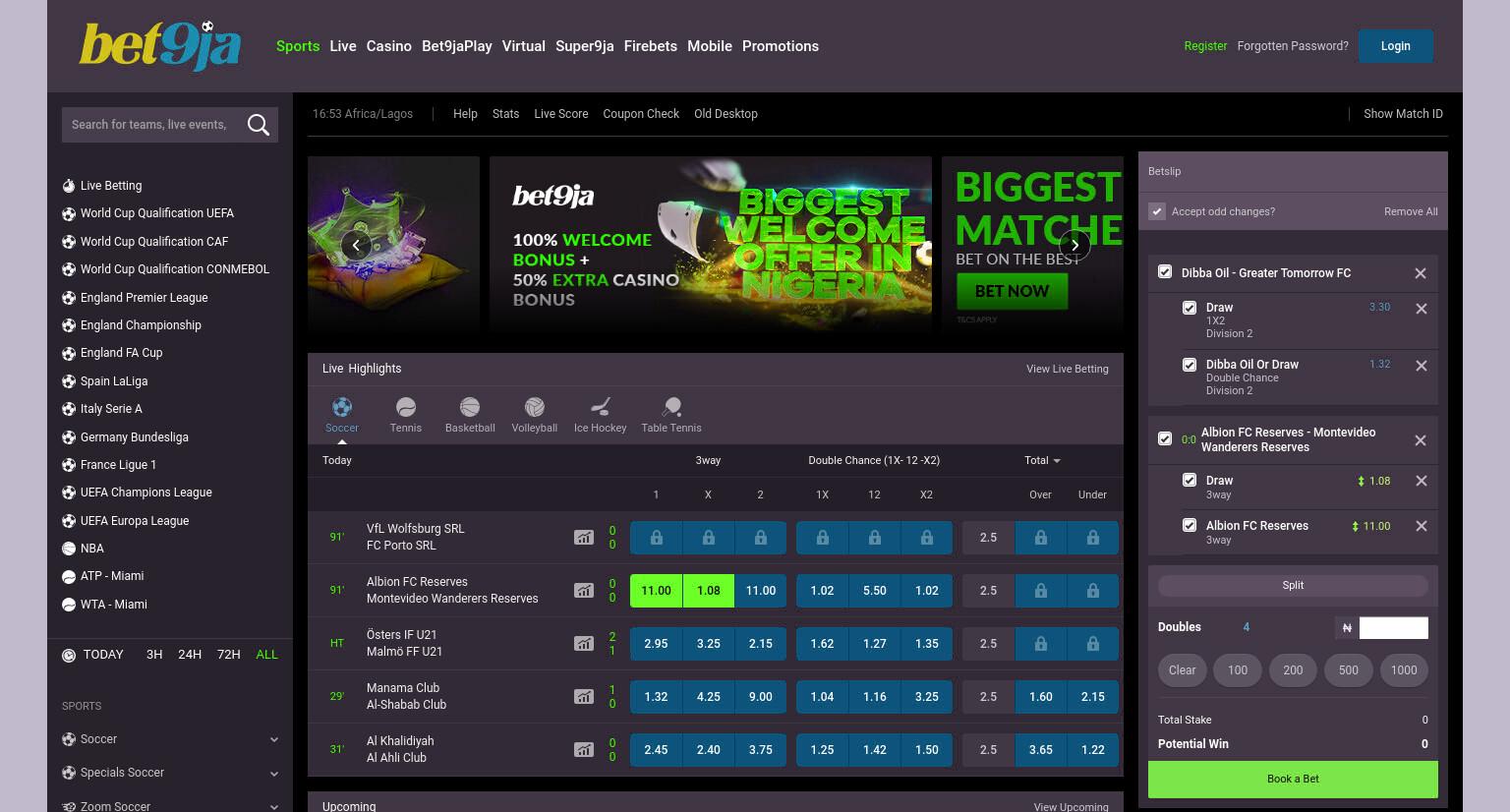This screenshot has width=1510, height=812.
Task: Click the stake amount input field
Action: 1393,627
